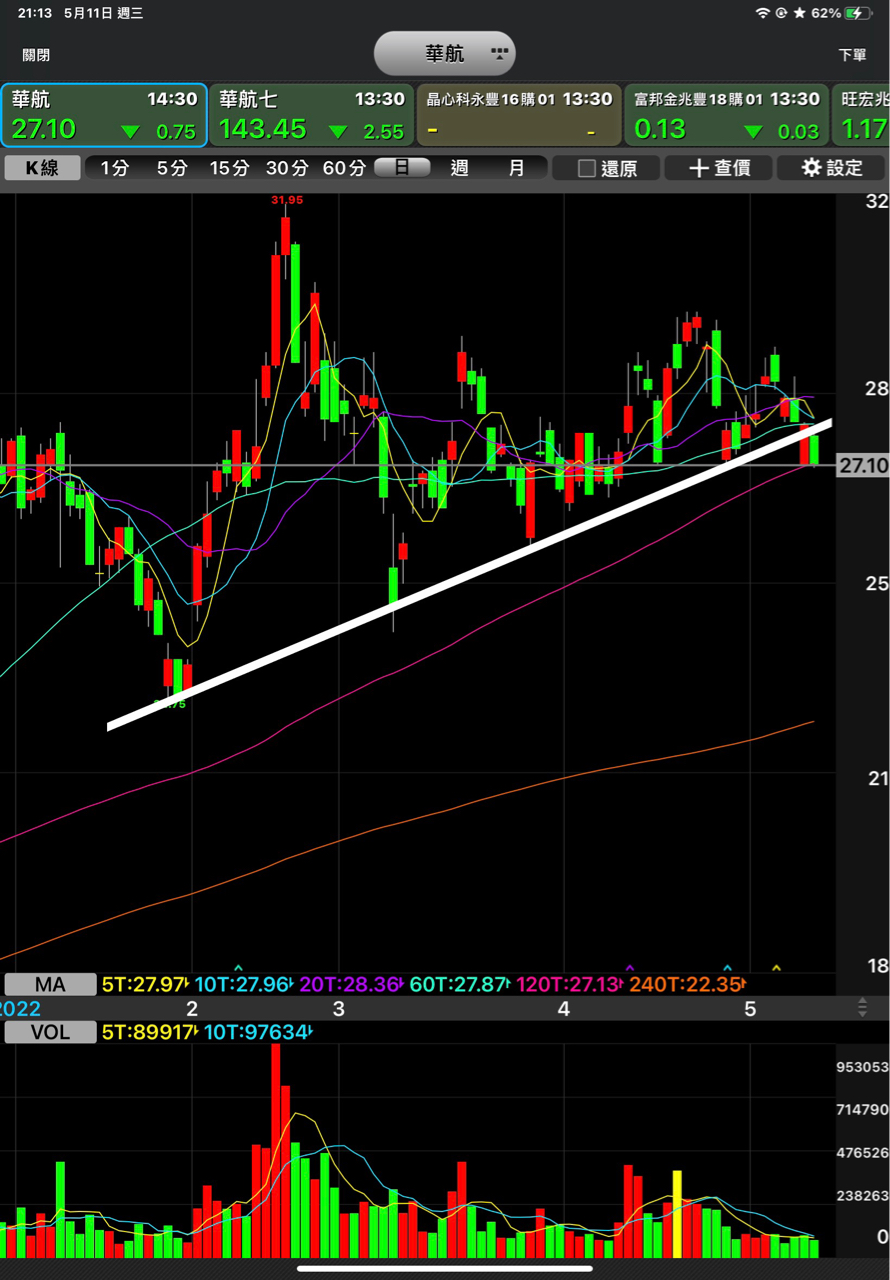Switch to 月 monthly timeframe
This screenshot has width=890, height=1280.
click(x=516, y=168)
